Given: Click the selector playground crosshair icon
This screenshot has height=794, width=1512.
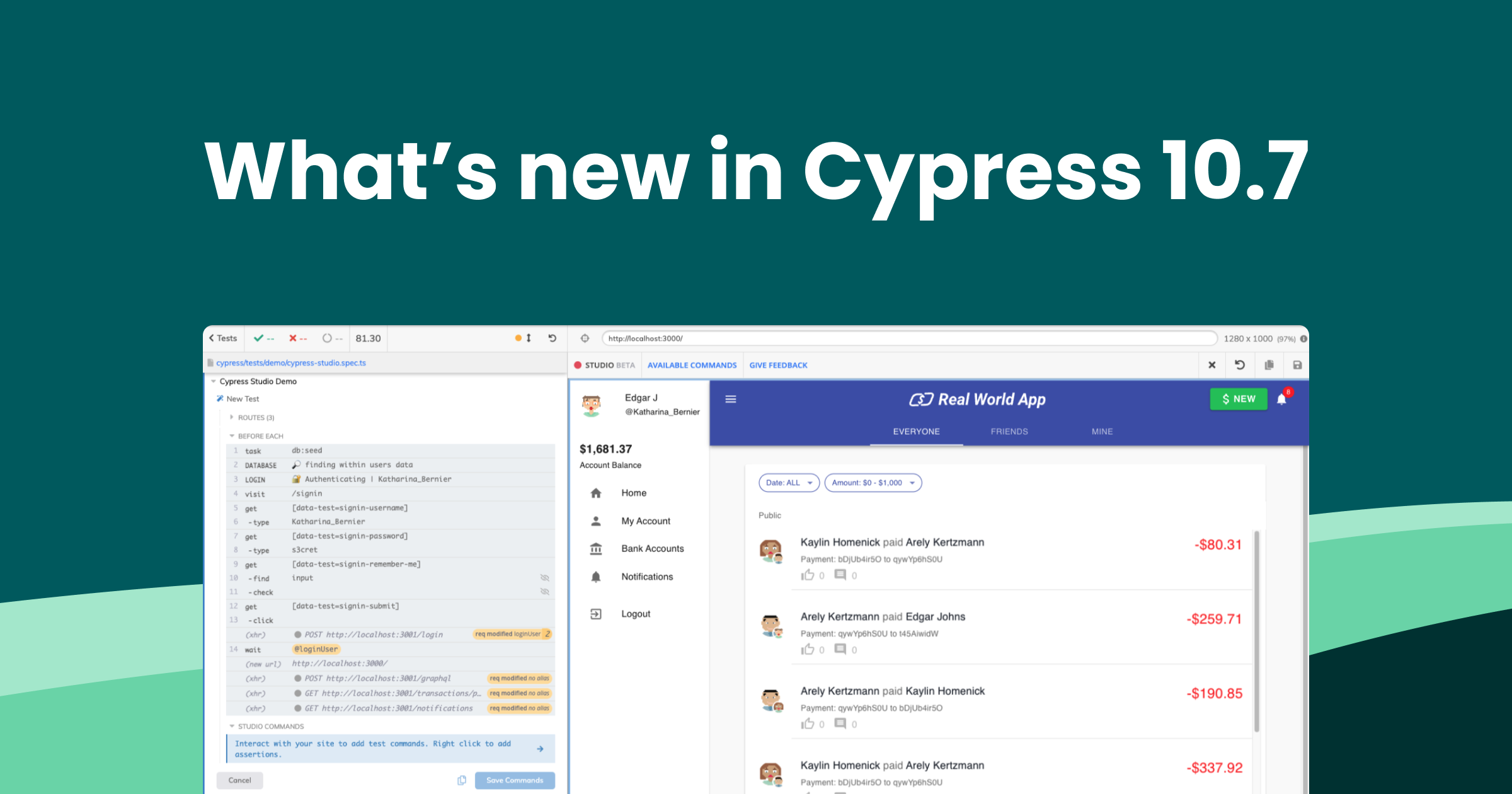Looking at the screenshot, I should 585,338.
